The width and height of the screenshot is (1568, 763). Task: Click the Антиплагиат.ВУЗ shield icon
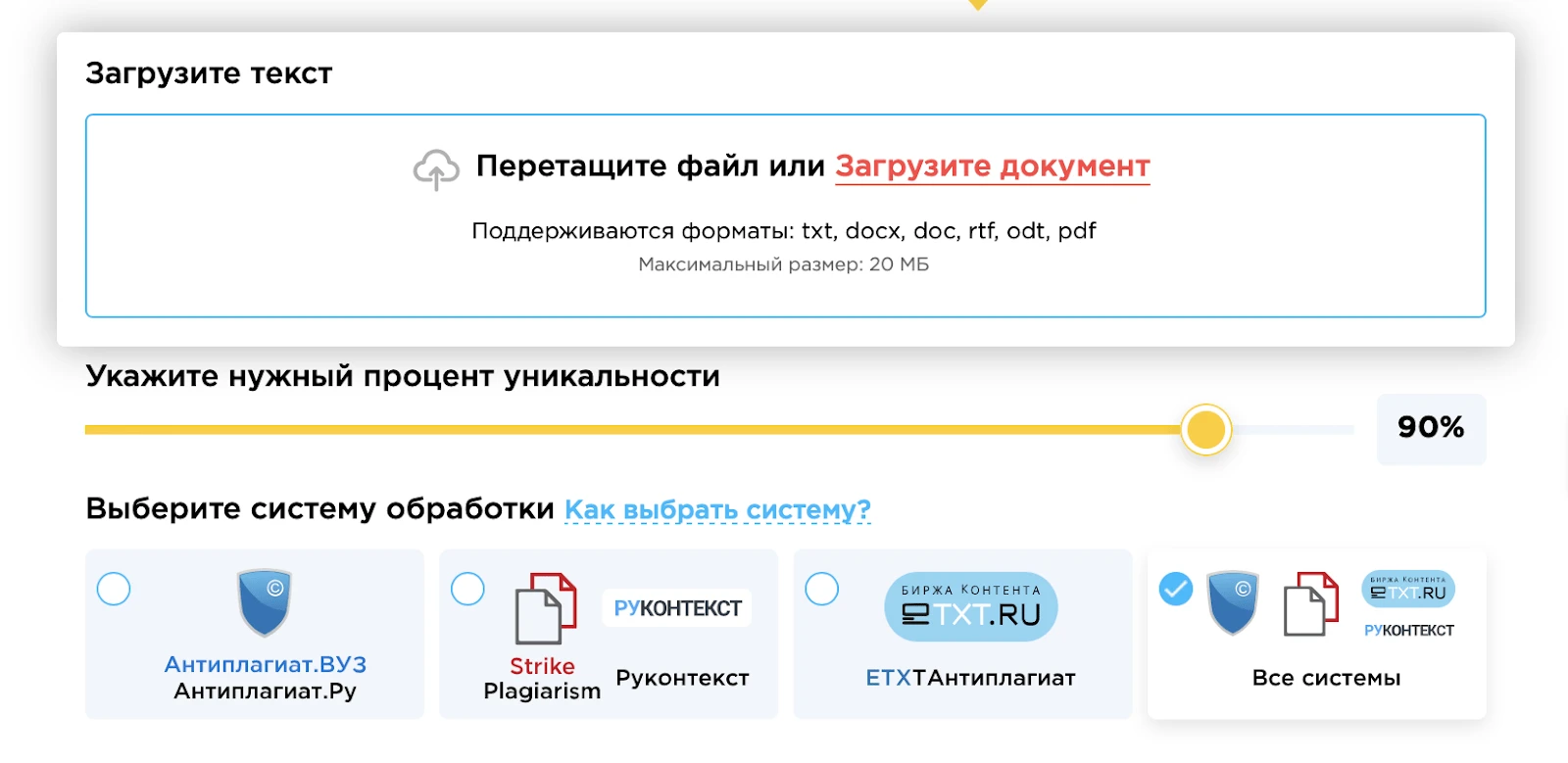click(x=265, y=602)
